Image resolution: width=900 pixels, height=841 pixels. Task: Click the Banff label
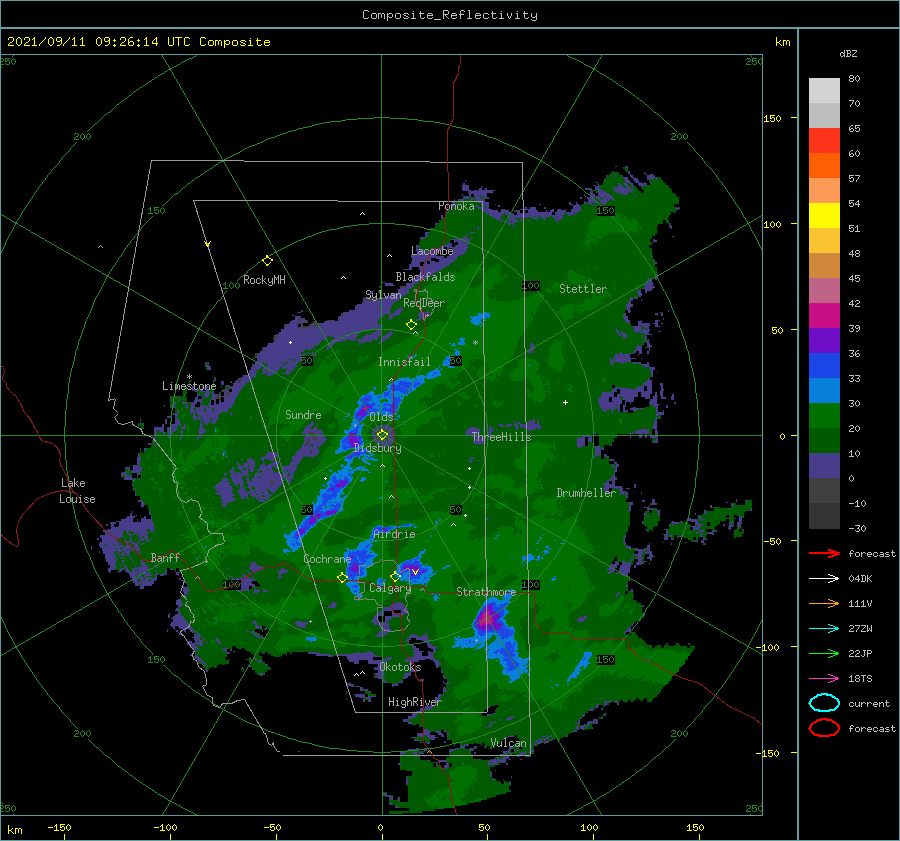165,557
